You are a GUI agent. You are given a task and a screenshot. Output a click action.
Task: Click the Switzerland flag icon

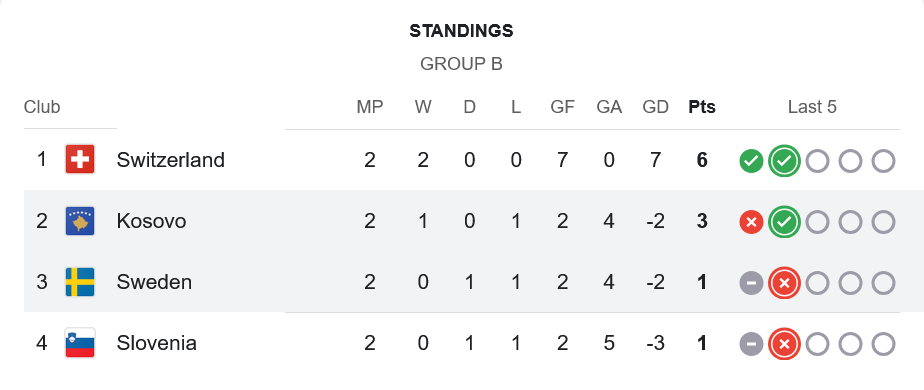coord(80,160)
